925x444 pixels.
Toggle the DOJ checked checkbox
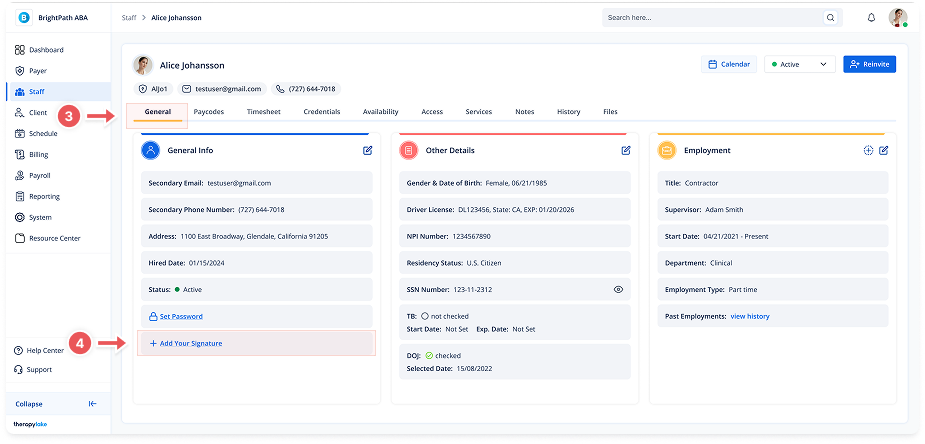pyautogui.click(x=428, y=355)
